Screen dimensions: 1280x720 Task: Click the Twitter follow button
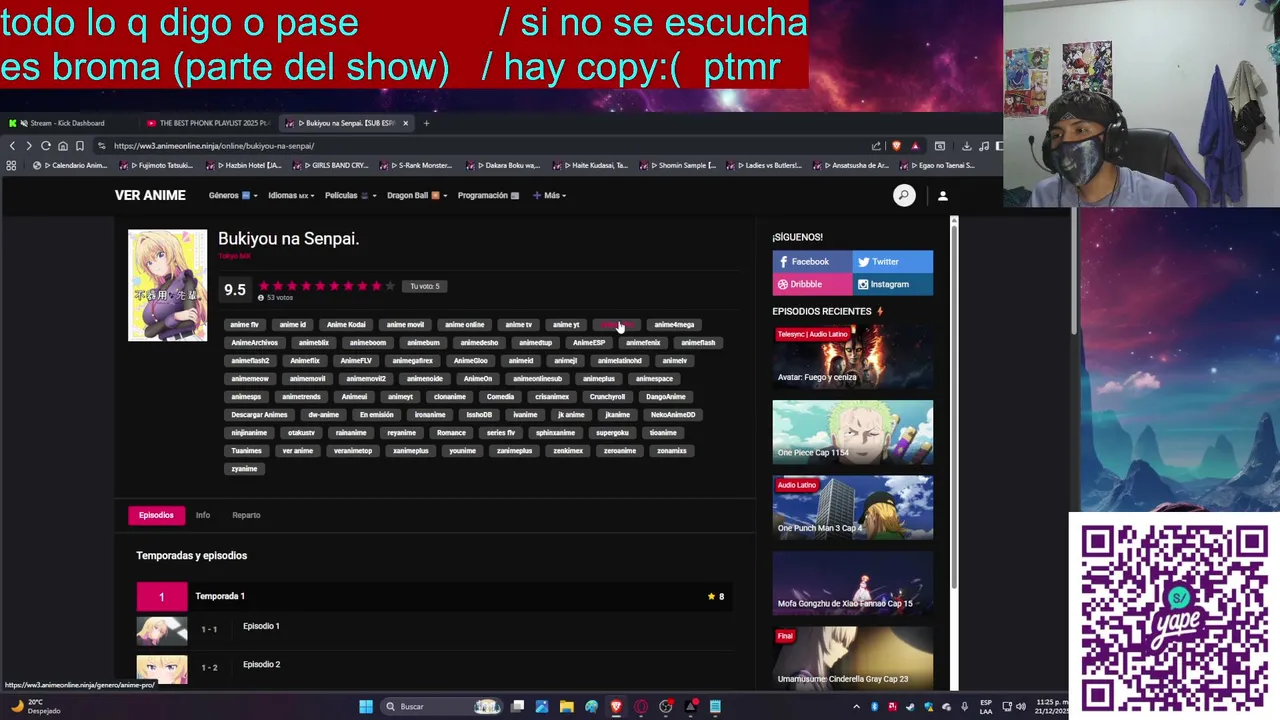click(x=893, y=262)
